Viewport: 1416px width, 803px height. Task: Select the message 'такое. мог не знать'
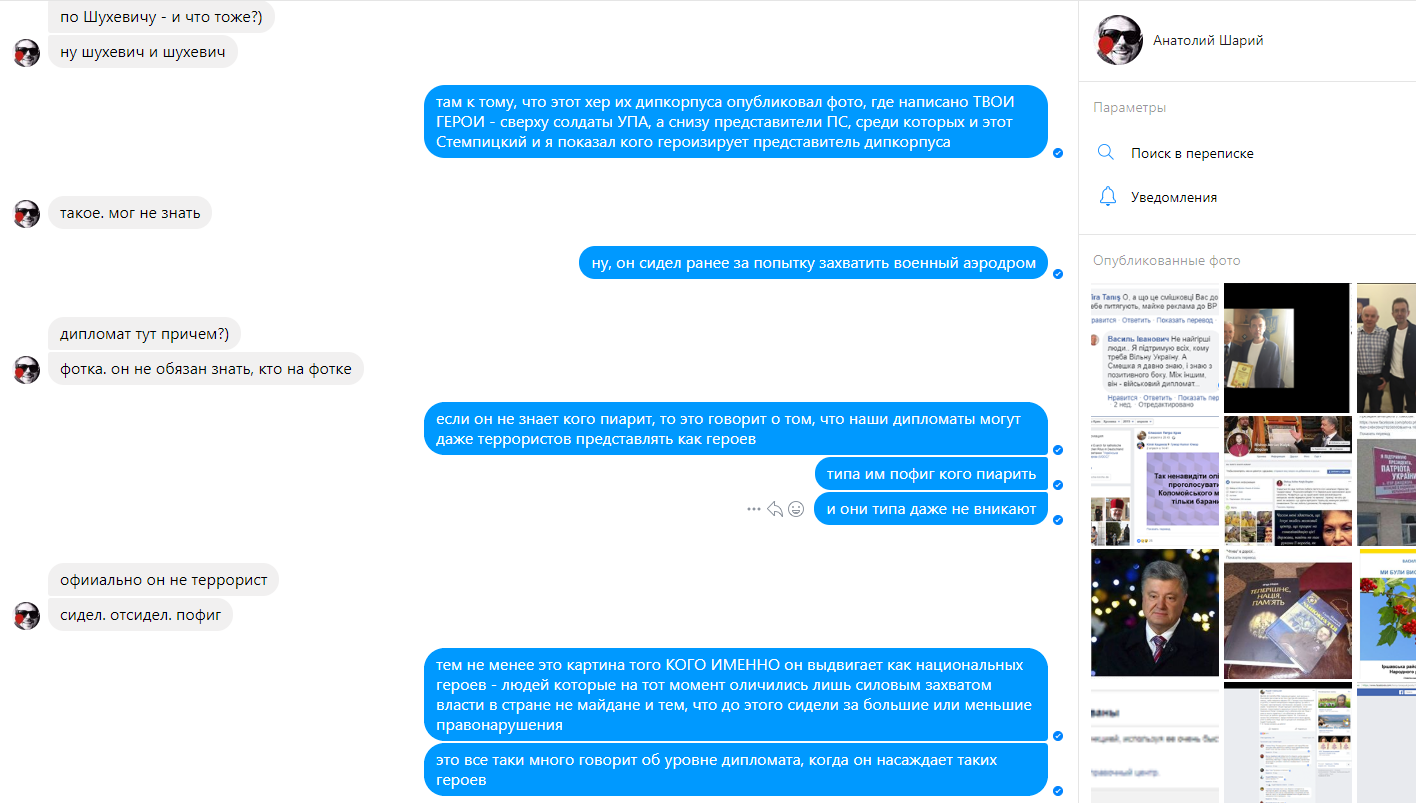130,212
